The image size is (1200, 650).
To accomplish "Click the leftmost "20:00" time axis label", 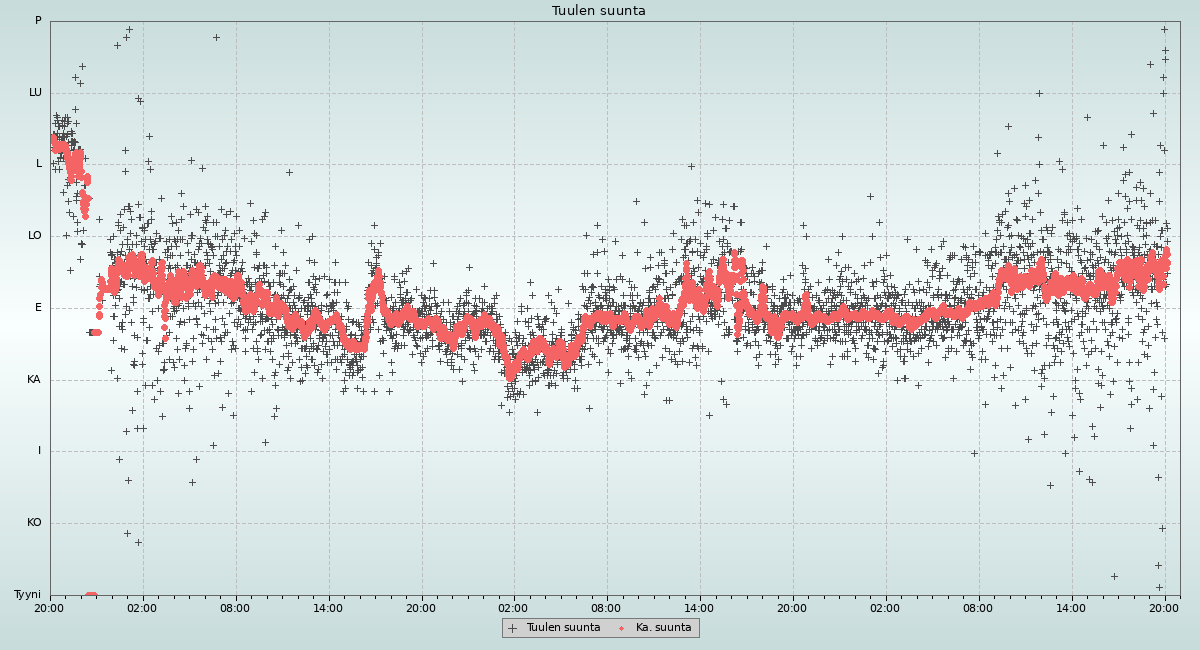I will [49, 607].
